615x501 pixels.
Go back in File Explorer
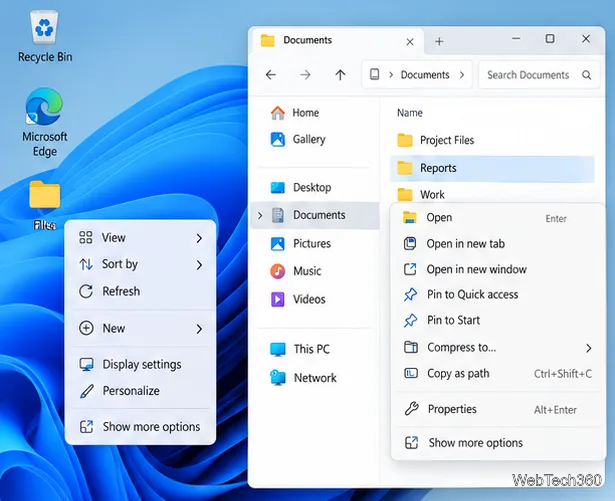271,75
